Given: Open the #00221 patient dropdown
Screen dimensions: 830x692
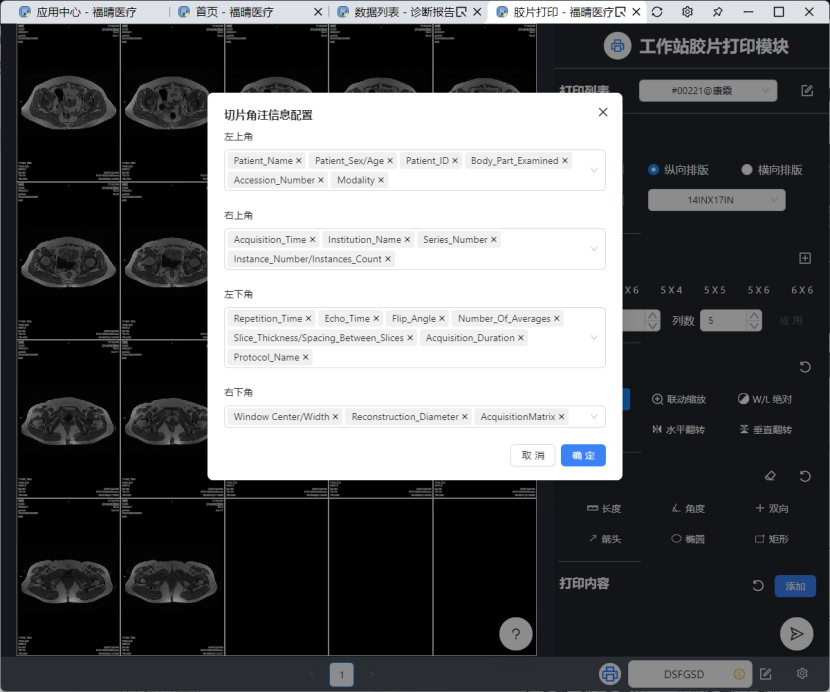Looking at the screenshot, I should (x=708, y=91).
